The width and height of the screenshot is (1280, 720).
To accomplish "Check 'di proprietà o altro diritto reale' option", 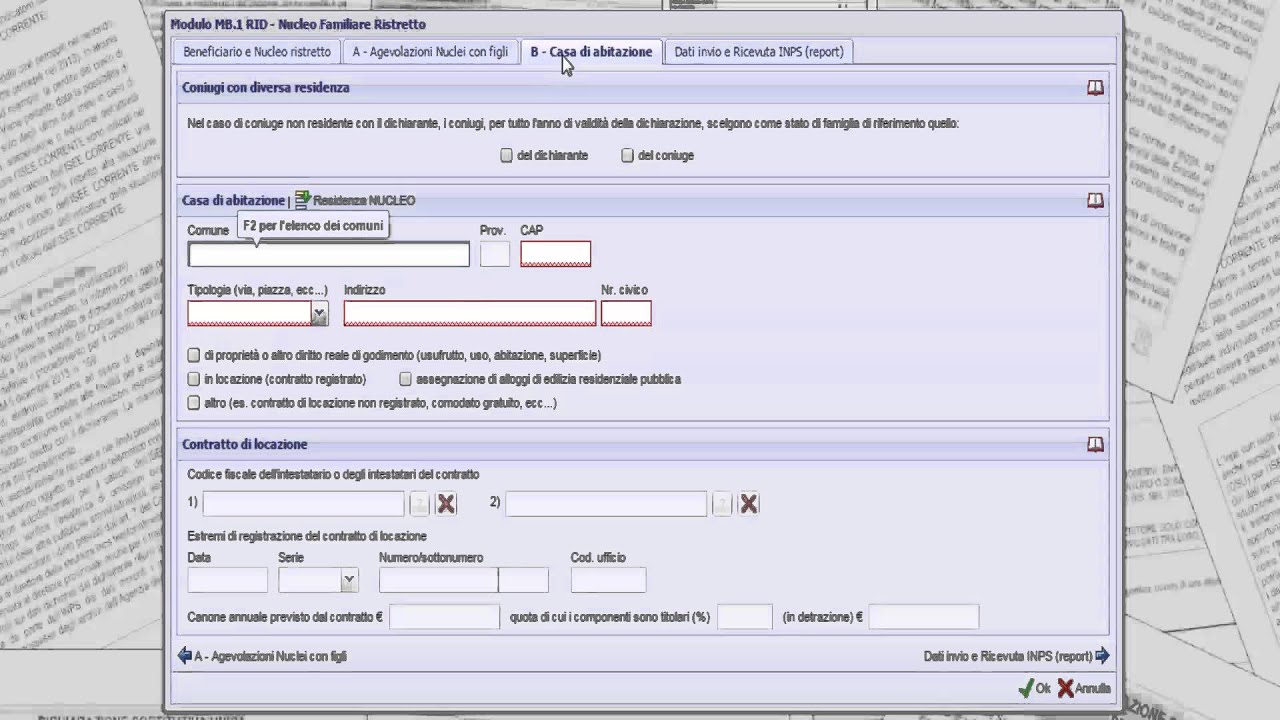I will [194, 355].
